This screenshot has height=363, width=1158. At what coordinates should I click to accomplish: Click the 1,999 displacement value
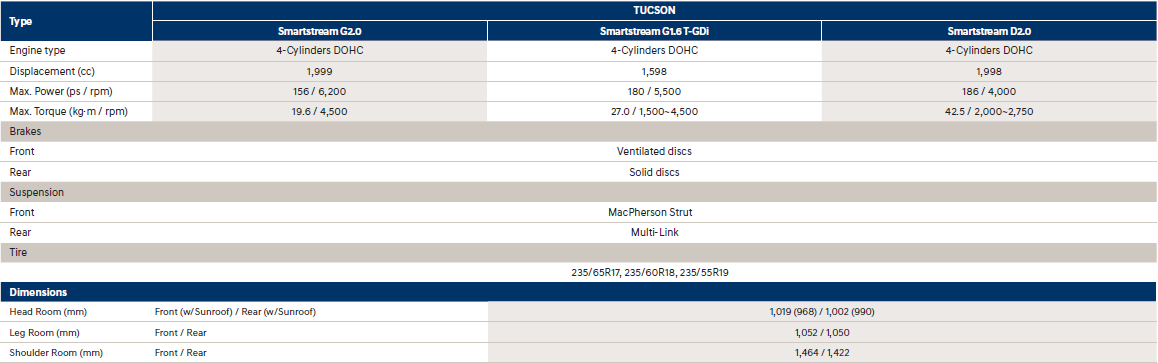(x=319, y=72)
